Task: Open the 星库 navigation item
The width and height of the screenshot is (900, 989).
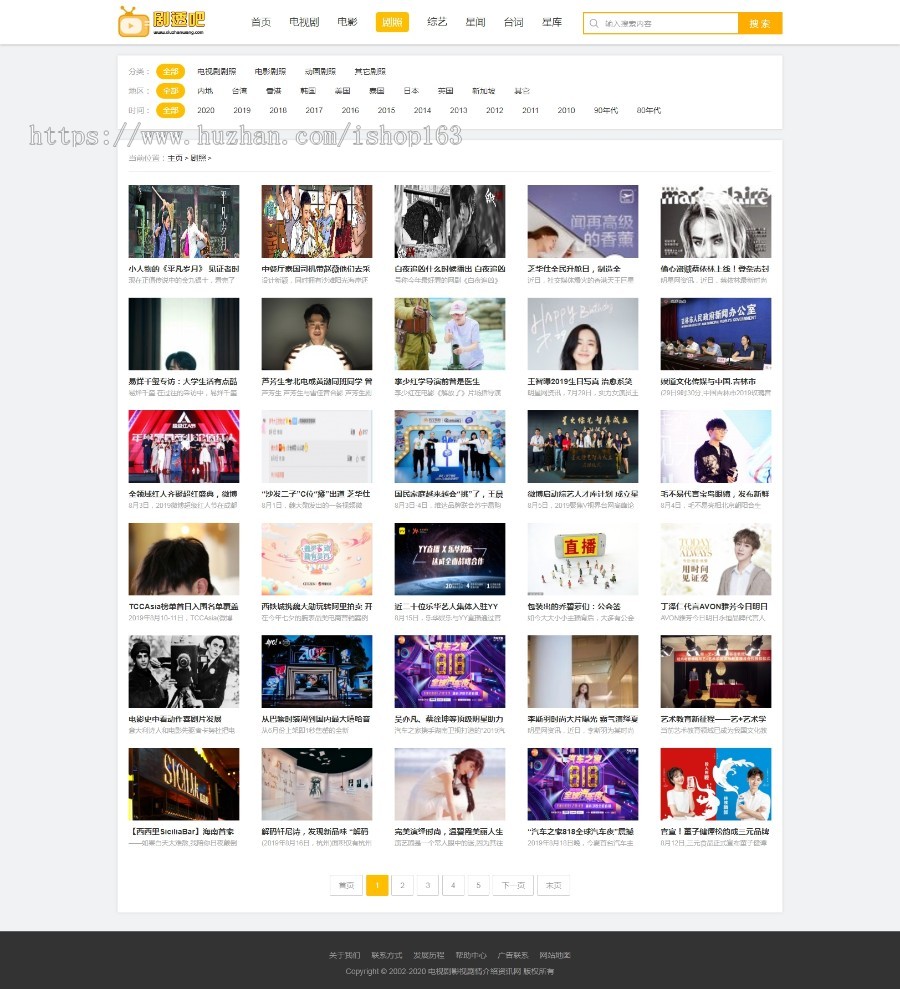Action: [552, 22]
